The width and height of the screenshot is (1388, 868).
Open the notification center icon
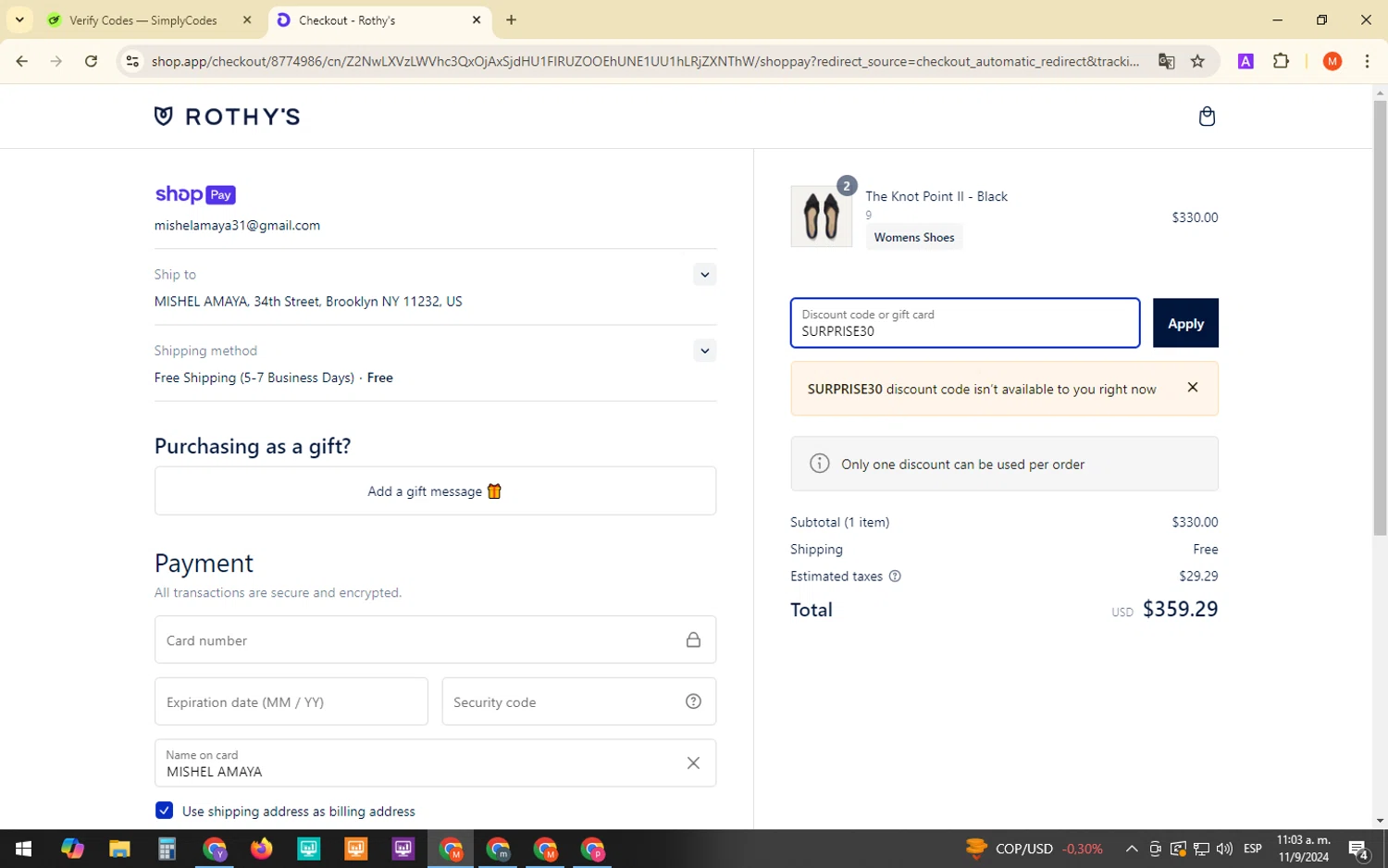pyautogui.click(x=1358, y=849)
